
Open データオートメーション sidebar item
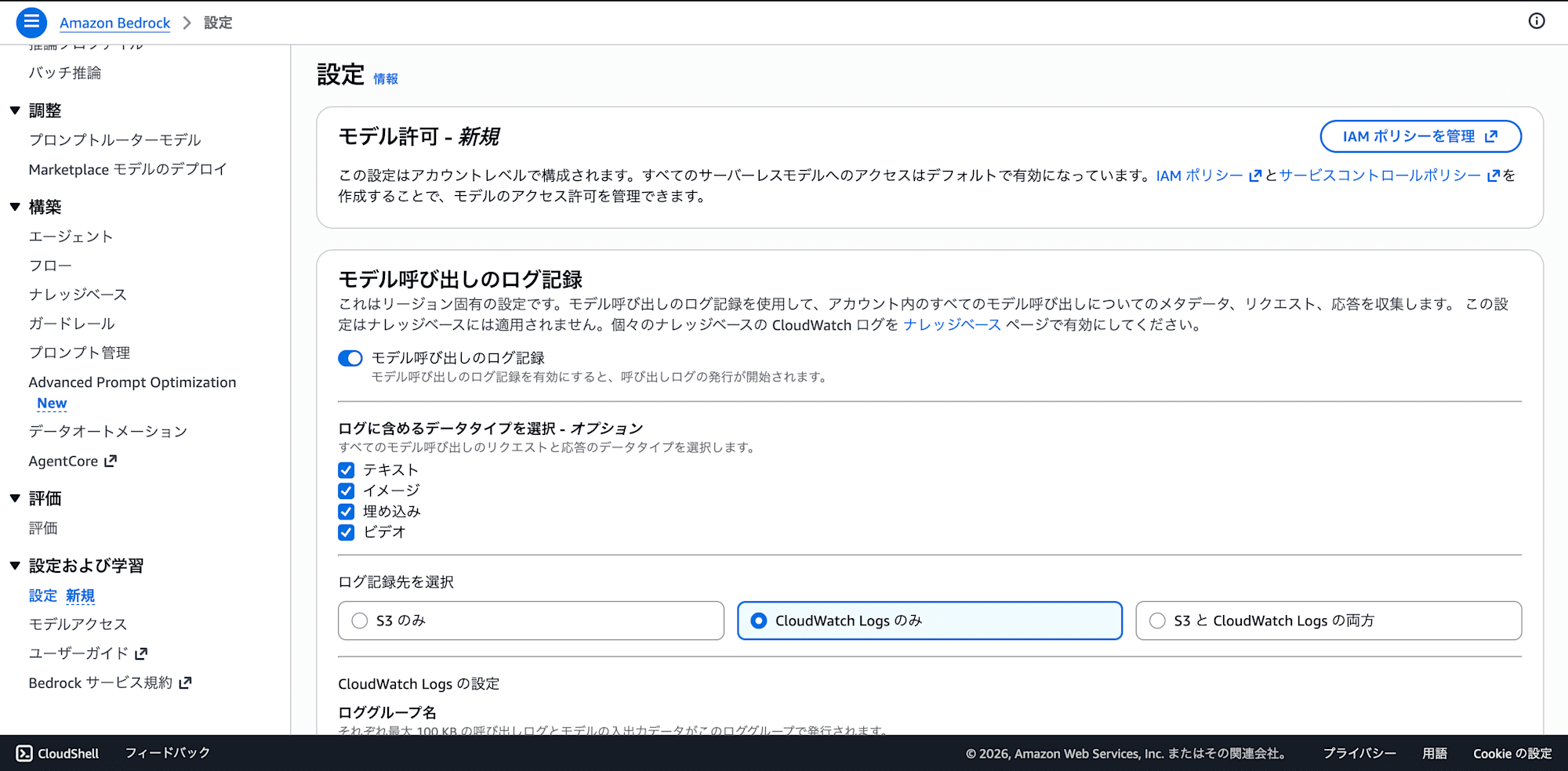coord(108,431)
